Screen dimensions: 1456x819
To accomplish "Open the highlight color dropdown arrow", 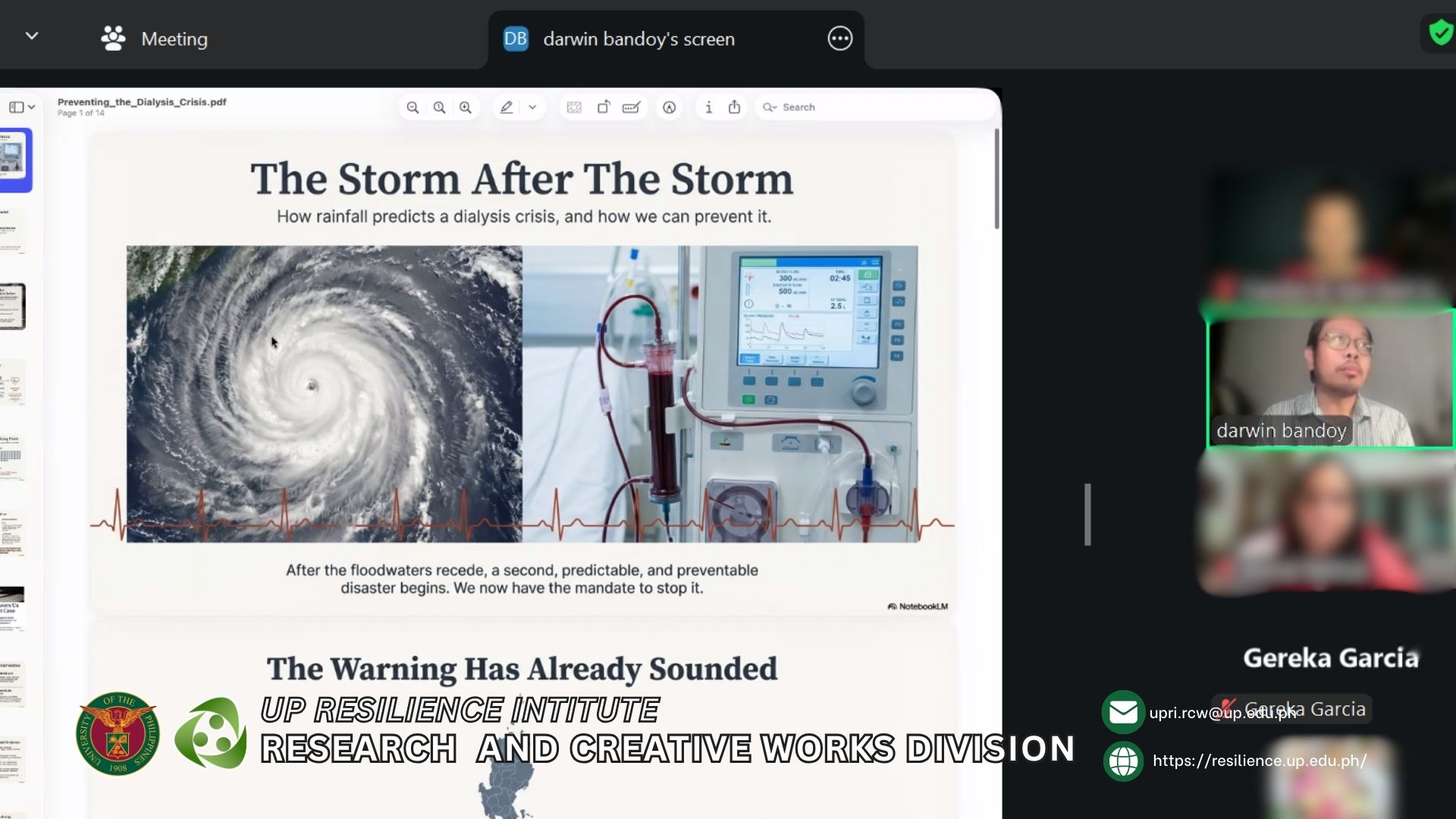I will [532, 108].
